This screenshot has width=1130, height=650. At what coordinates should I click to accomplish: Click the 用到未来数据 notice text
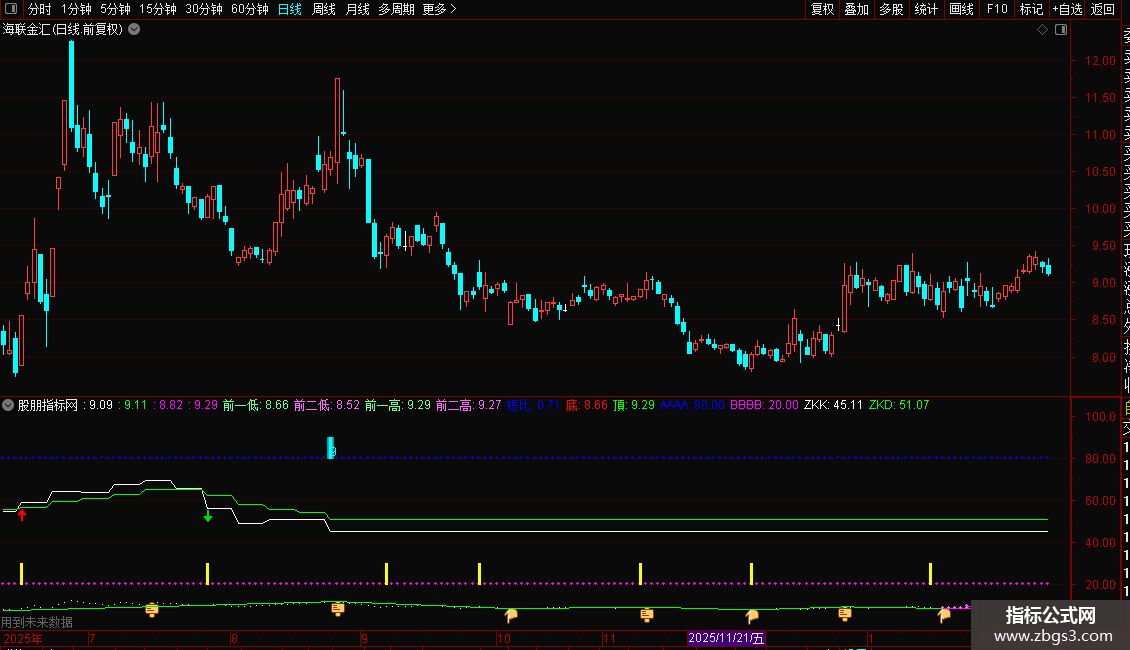pyautogui.click(x=37, y=622)
